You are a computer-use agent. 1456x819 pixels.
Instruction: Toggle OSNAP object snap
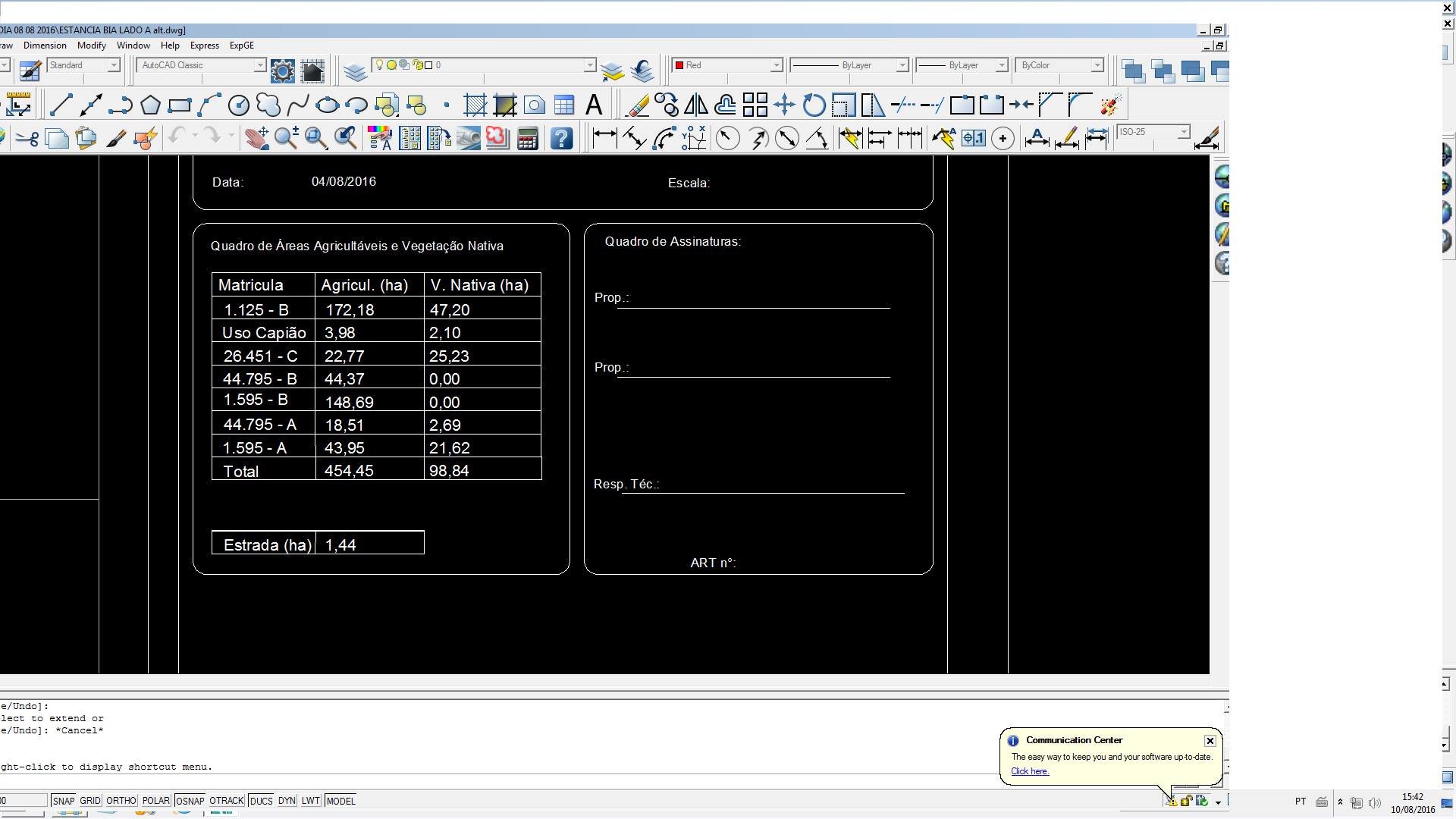point(190,801)
